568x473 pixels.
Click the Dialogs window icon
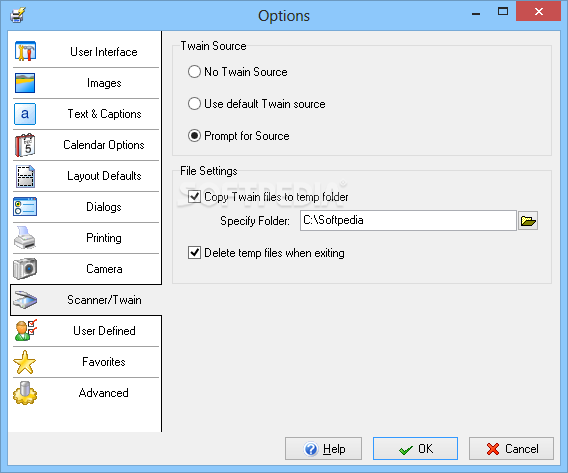pos(25,207)
